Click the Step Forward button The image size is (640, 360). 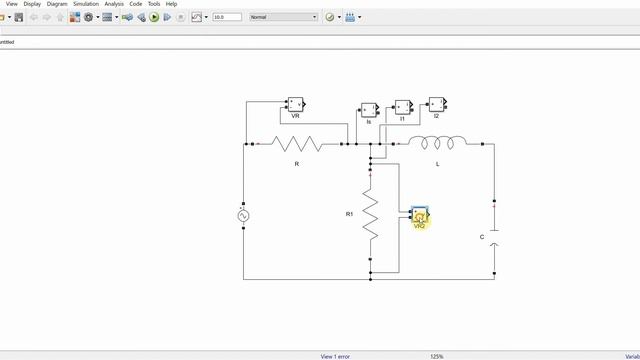click(167, 17)
